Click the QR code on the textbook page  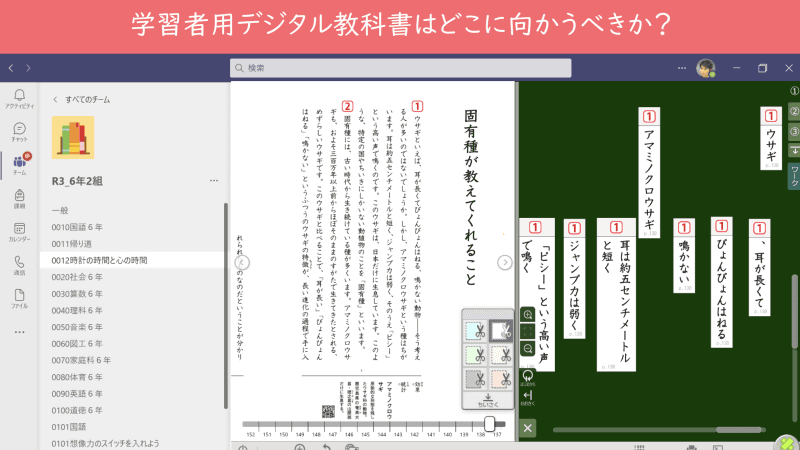point(328,411)
